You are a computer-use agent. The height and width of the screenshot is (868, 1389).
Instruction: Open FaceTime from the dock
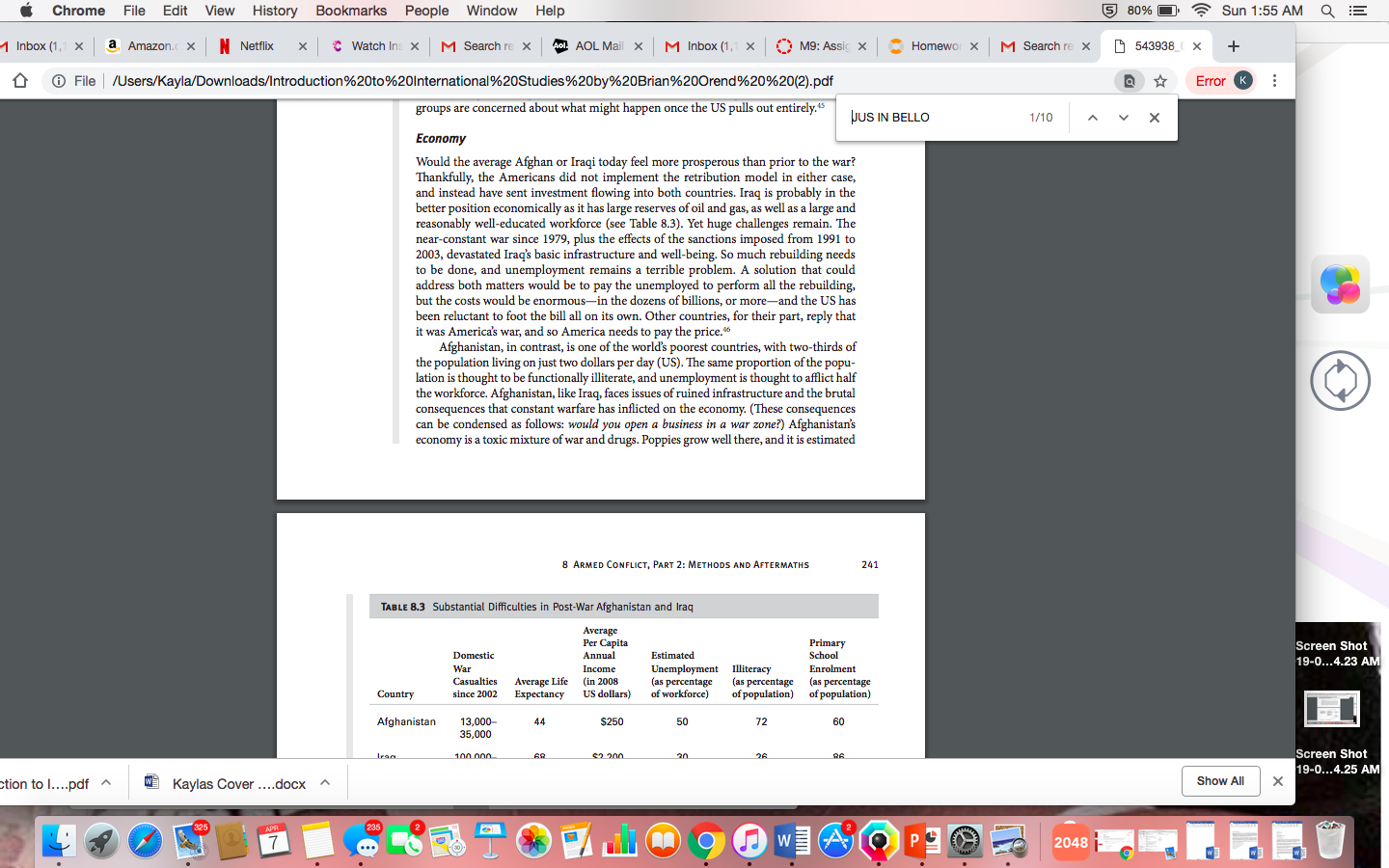pos(404,841)
